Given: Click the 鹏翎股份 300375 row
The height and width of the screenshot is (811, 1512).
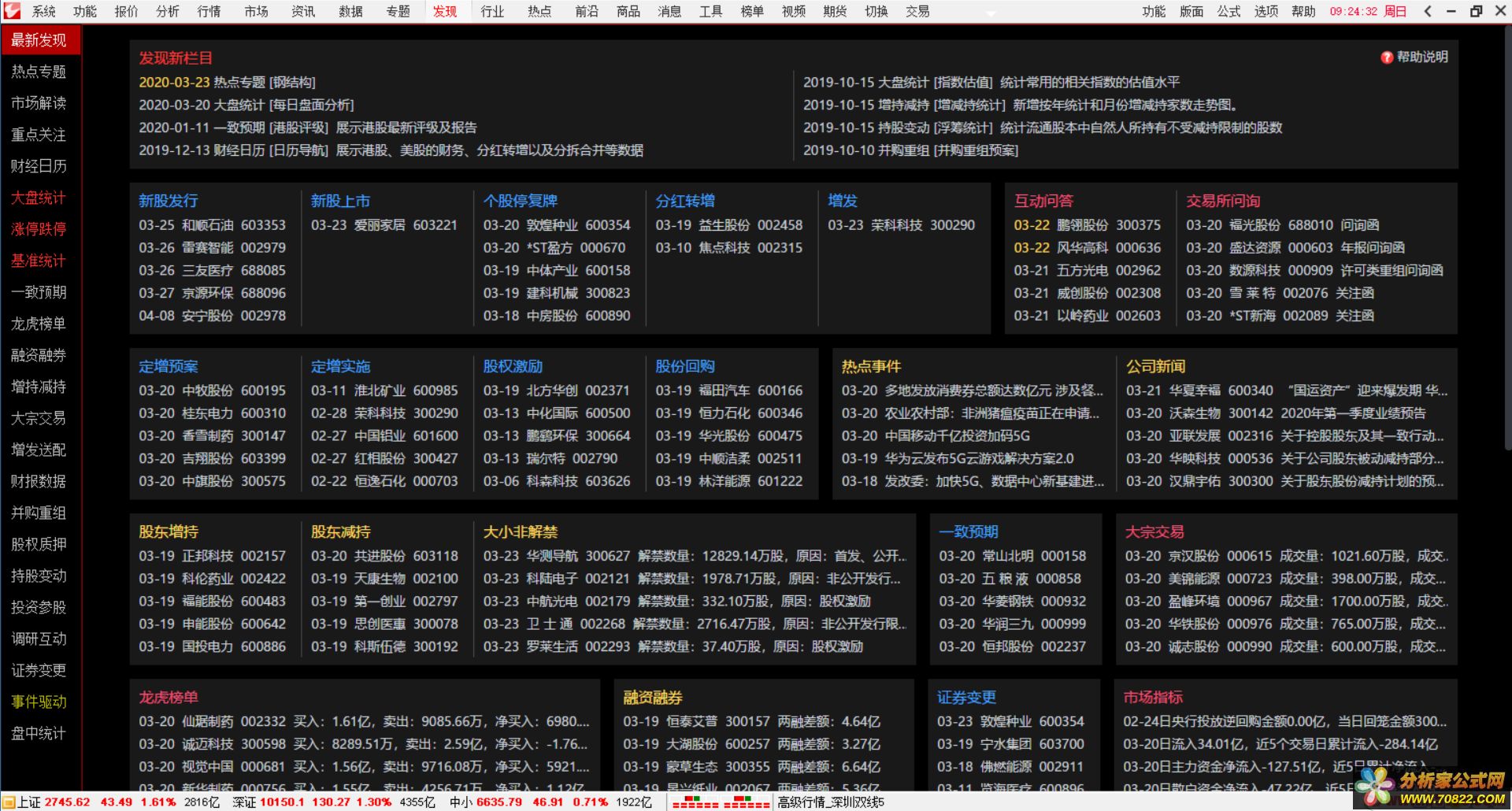Looking at the screenshot, I should coord(1088,225).
